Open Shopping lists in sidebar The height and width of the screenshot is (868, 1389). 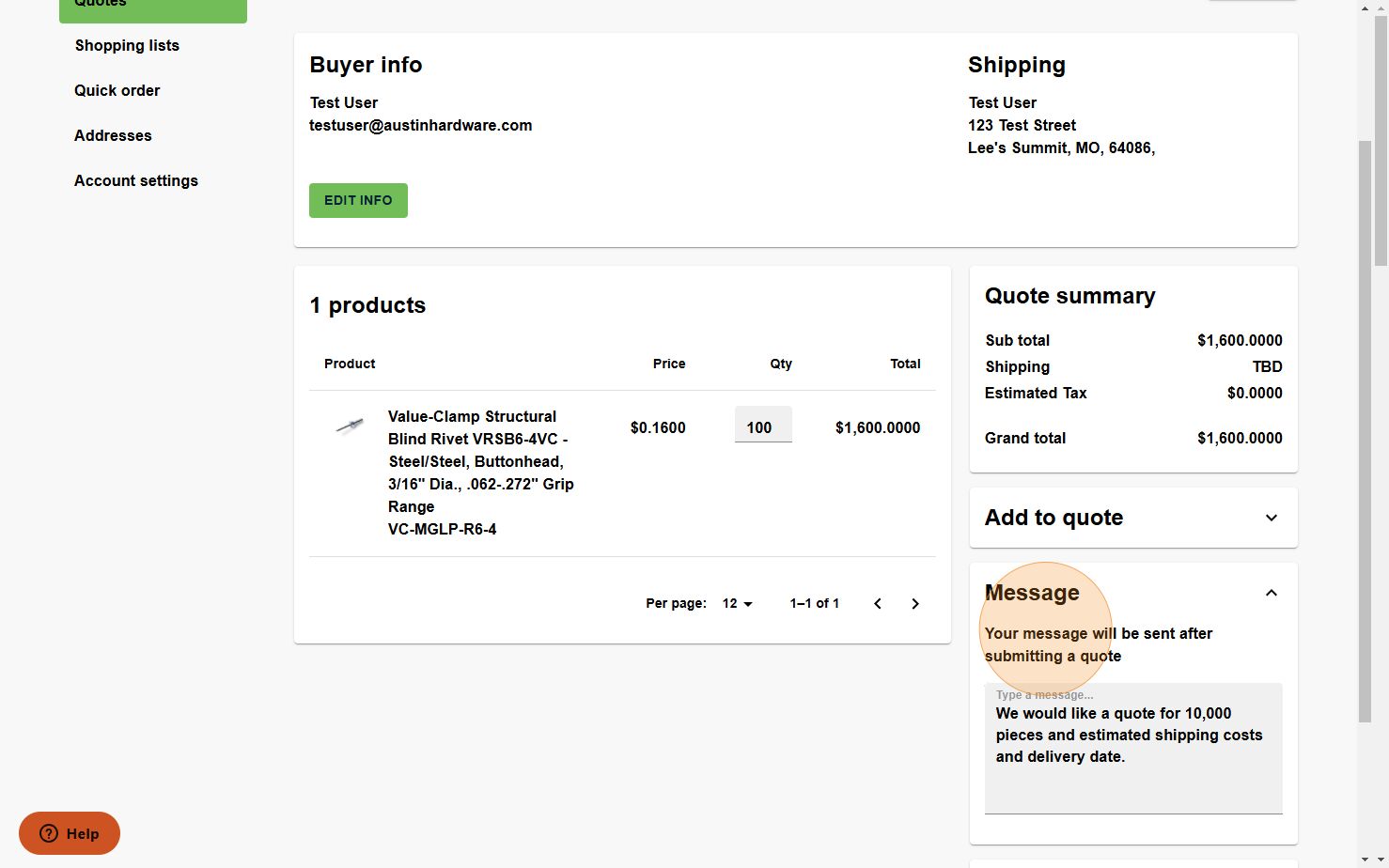tap(127, 45)
